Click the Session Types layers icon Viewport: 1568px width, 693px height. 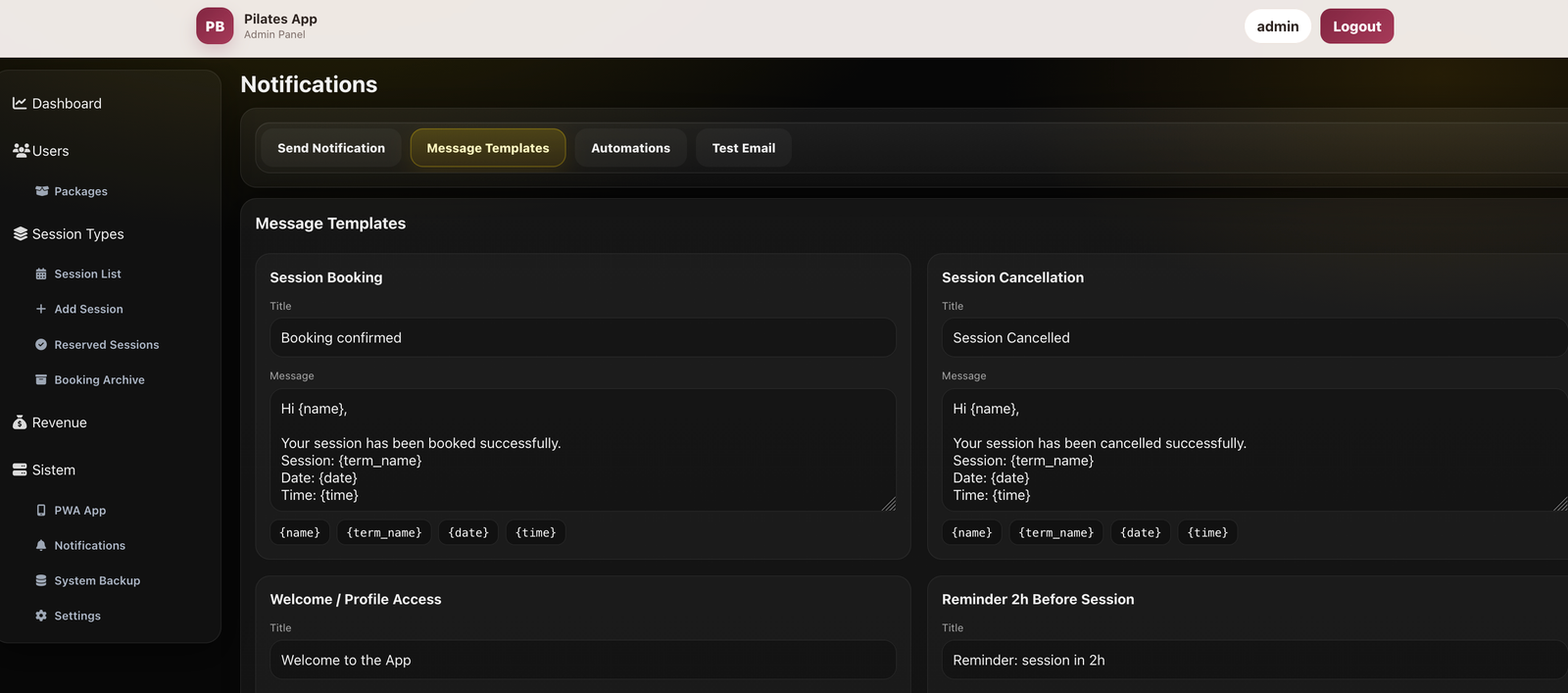coord(21,233)
